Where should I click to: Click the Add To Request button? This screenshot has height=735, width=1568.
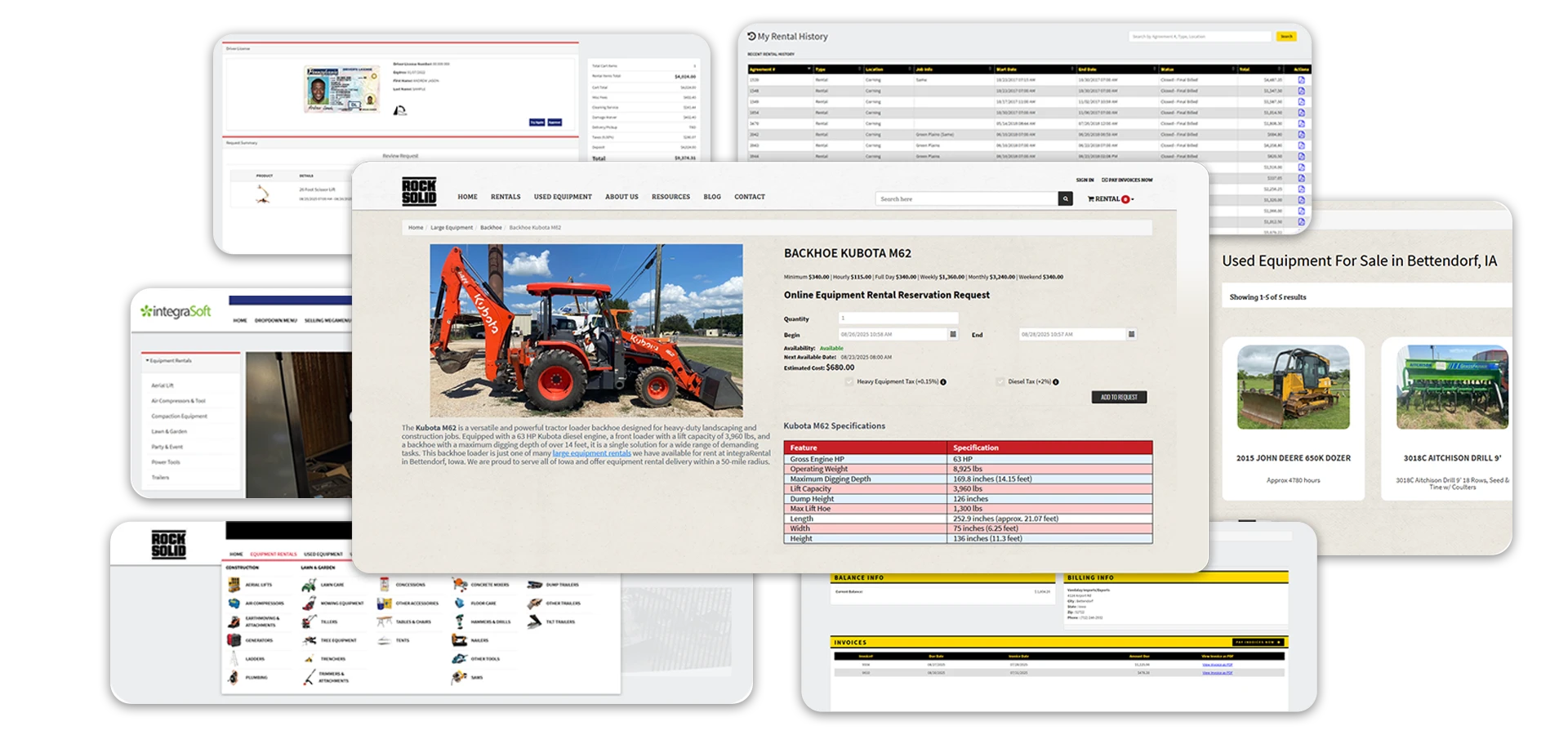click(x=1119, y=397)
